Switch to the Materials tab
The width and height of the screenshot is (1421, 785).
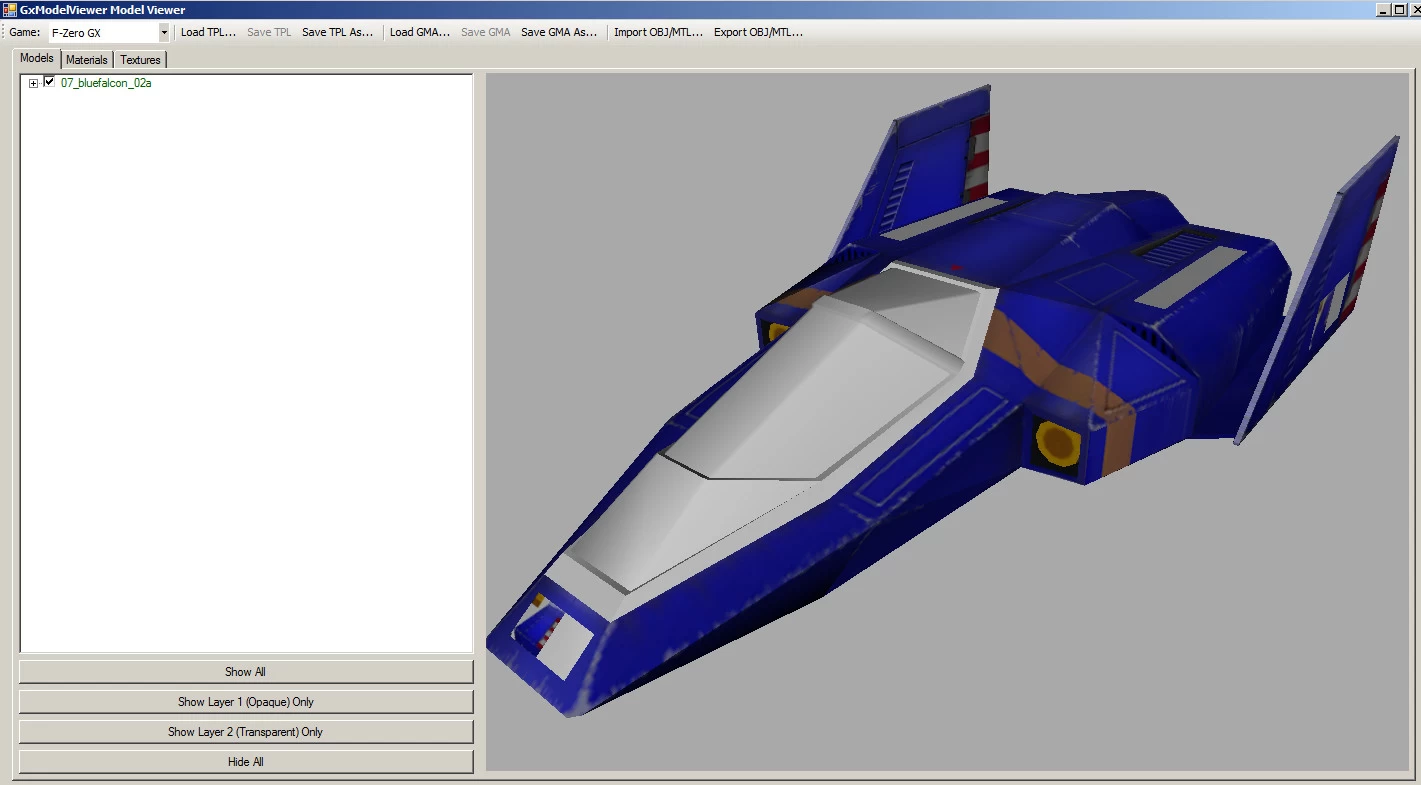click(87, 60)
